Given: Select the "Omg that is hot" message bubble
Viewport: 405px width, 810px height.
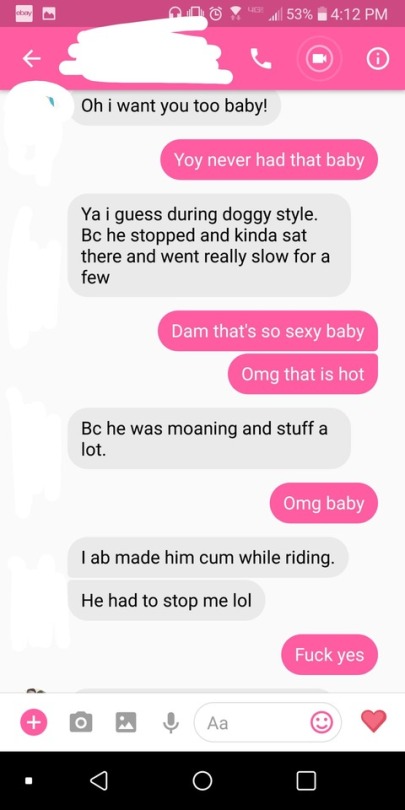Looking at the screenshot, I should (x=303, y=374).
